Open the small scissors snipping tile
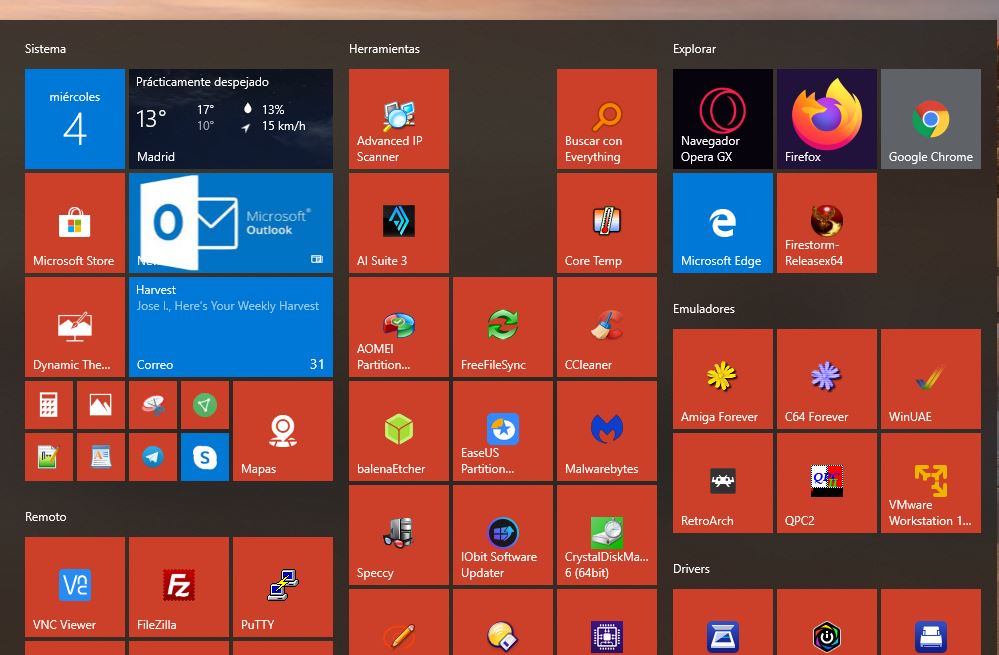Viewport: 999px width, 655px height. 153,405
